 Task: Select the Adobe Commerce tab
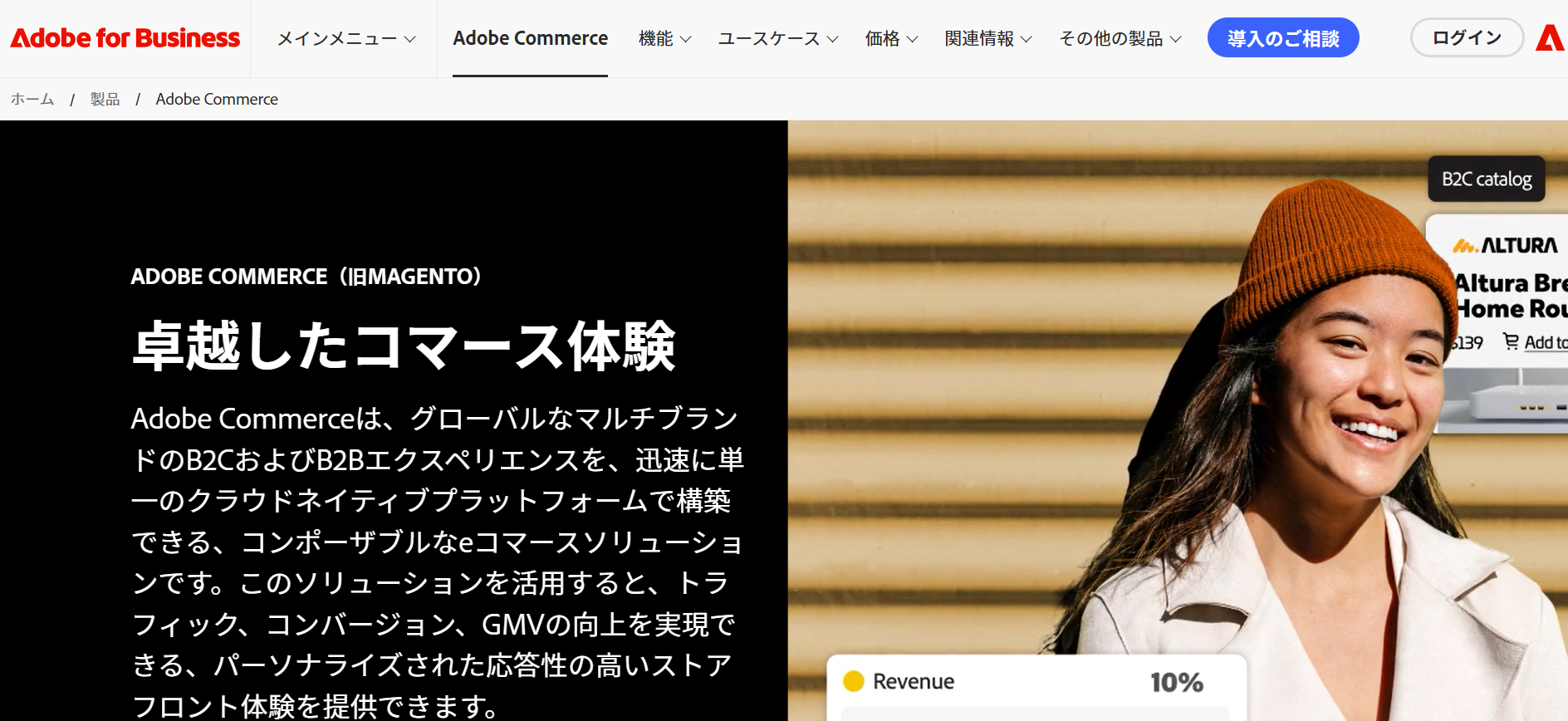pyautogui.click(x=530, y=39)
